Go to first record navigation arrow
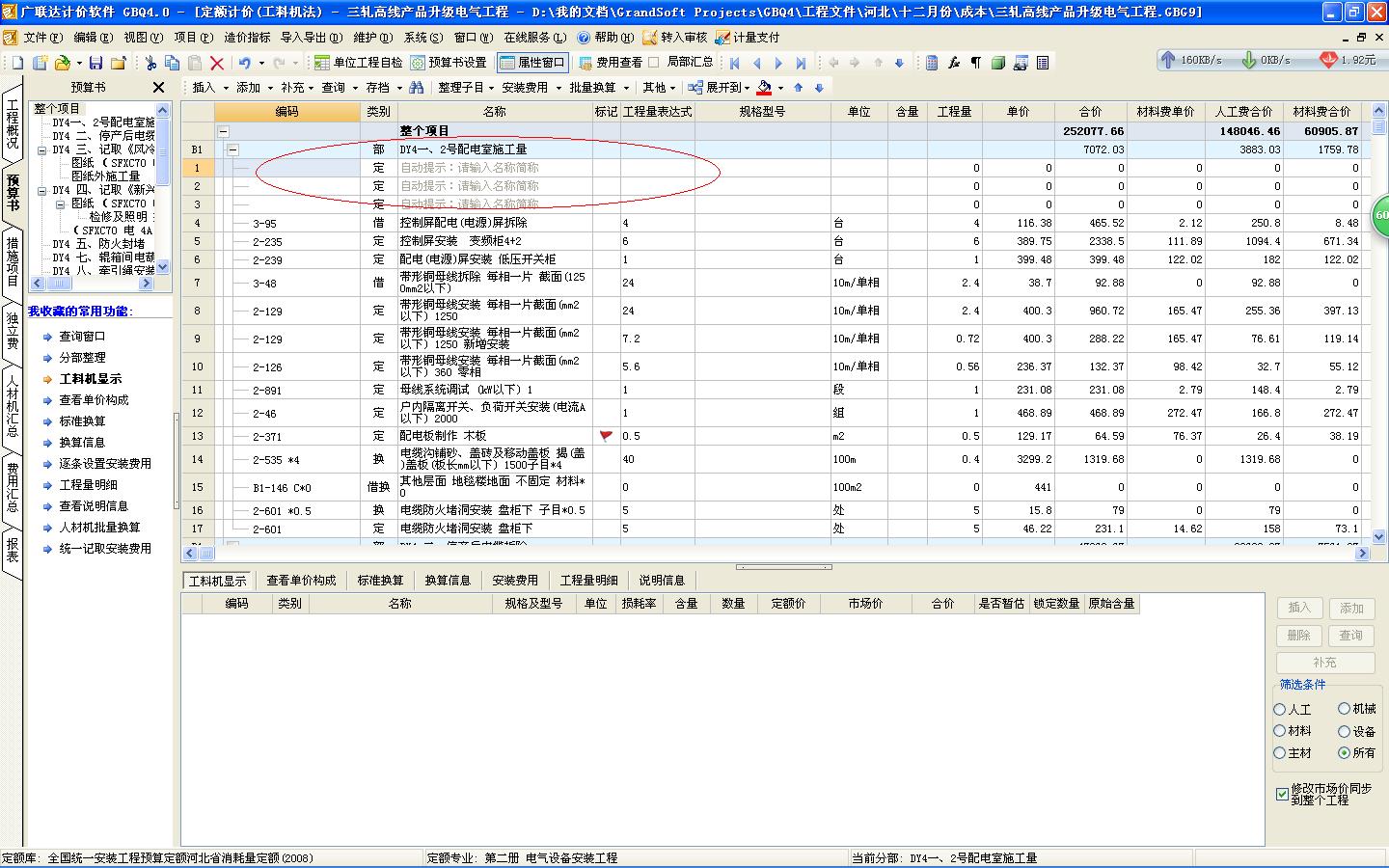Screen dimensions: 1389x868 (735, 63)
